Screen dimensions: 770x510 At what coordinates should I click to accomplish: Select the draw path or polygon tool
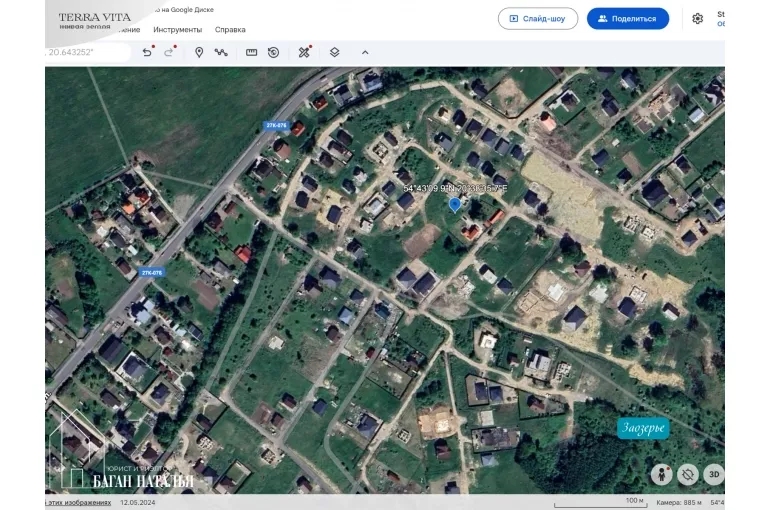tap(221, 52)
